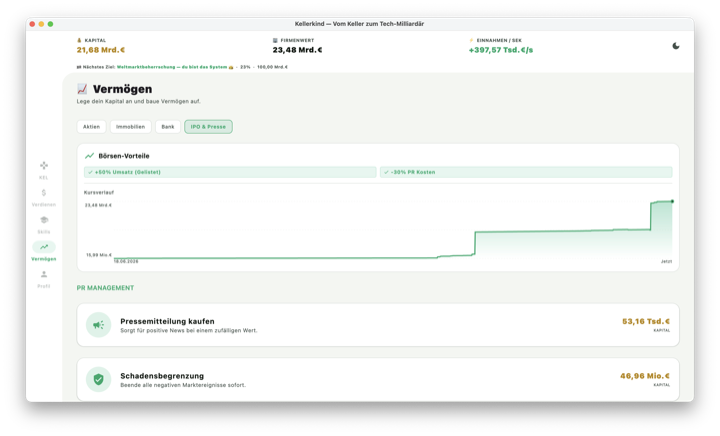Screen dimensions: 720x436
Task: Click the PR MANAGEMENT section heading
Action: [x=105, y=288]
